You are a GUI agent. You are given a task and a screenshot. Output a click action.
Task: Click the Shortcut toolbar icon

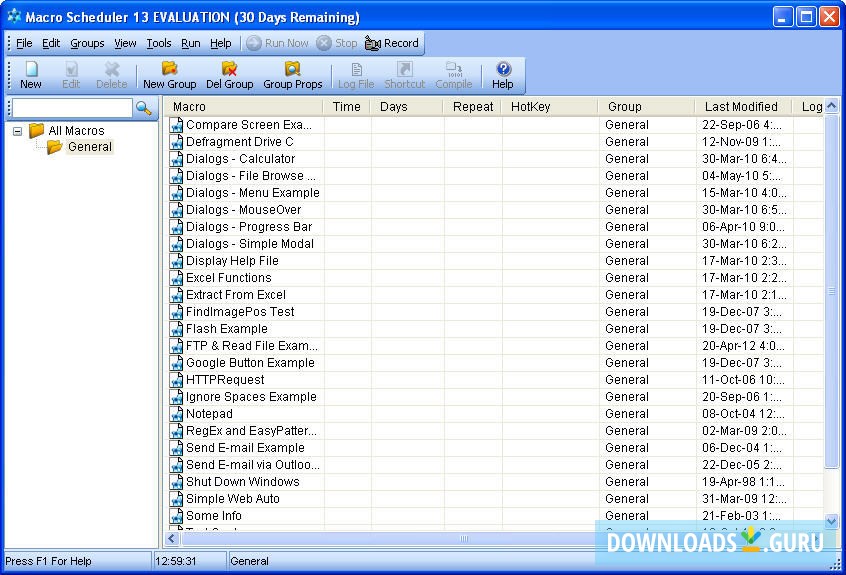pyautogui.click(x=405, y=75)
